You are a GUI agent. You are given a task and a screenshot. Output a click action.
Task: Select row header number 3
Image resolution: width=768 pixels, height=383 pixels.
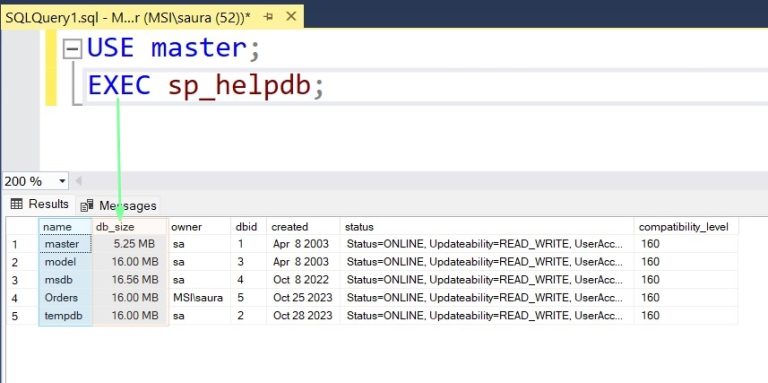(23, 280)
